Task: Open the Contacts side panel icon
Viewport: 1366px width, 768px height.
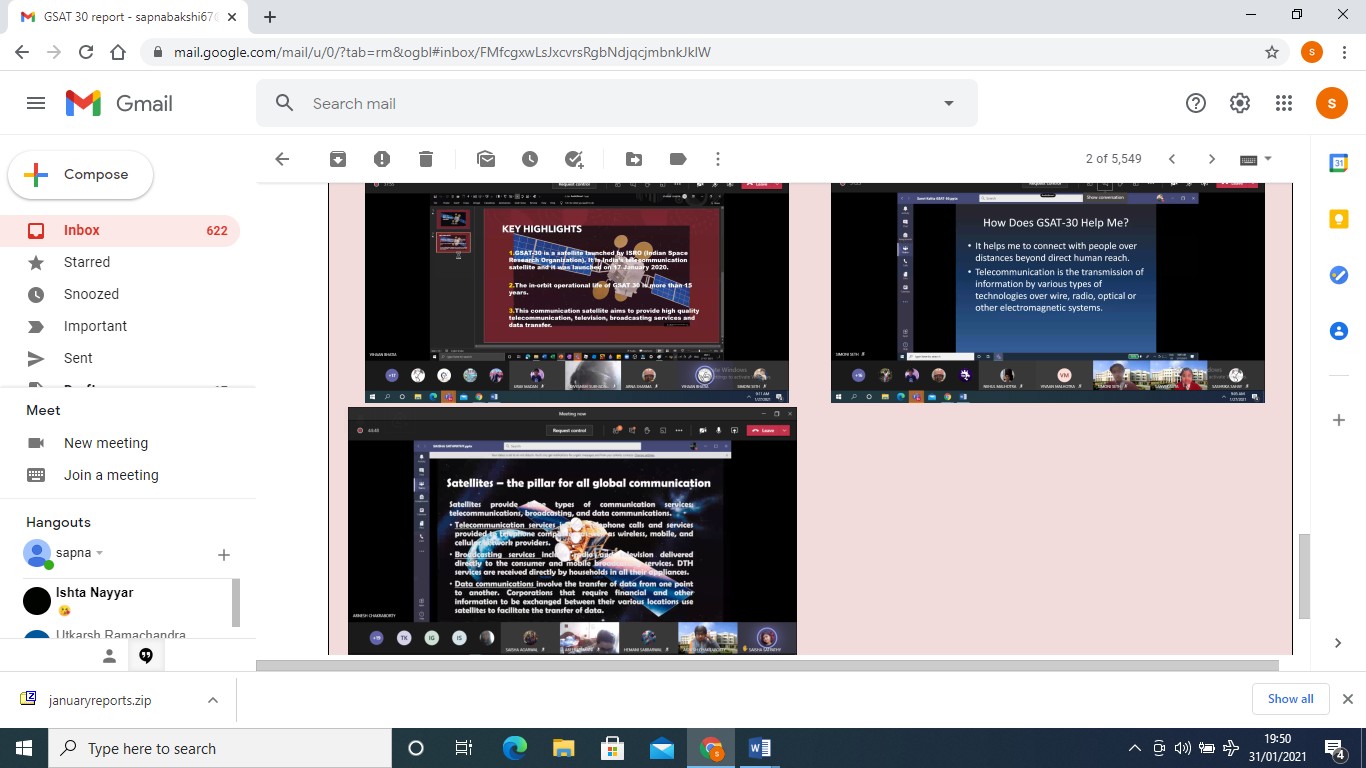Action: click(x=1339, y=331)
